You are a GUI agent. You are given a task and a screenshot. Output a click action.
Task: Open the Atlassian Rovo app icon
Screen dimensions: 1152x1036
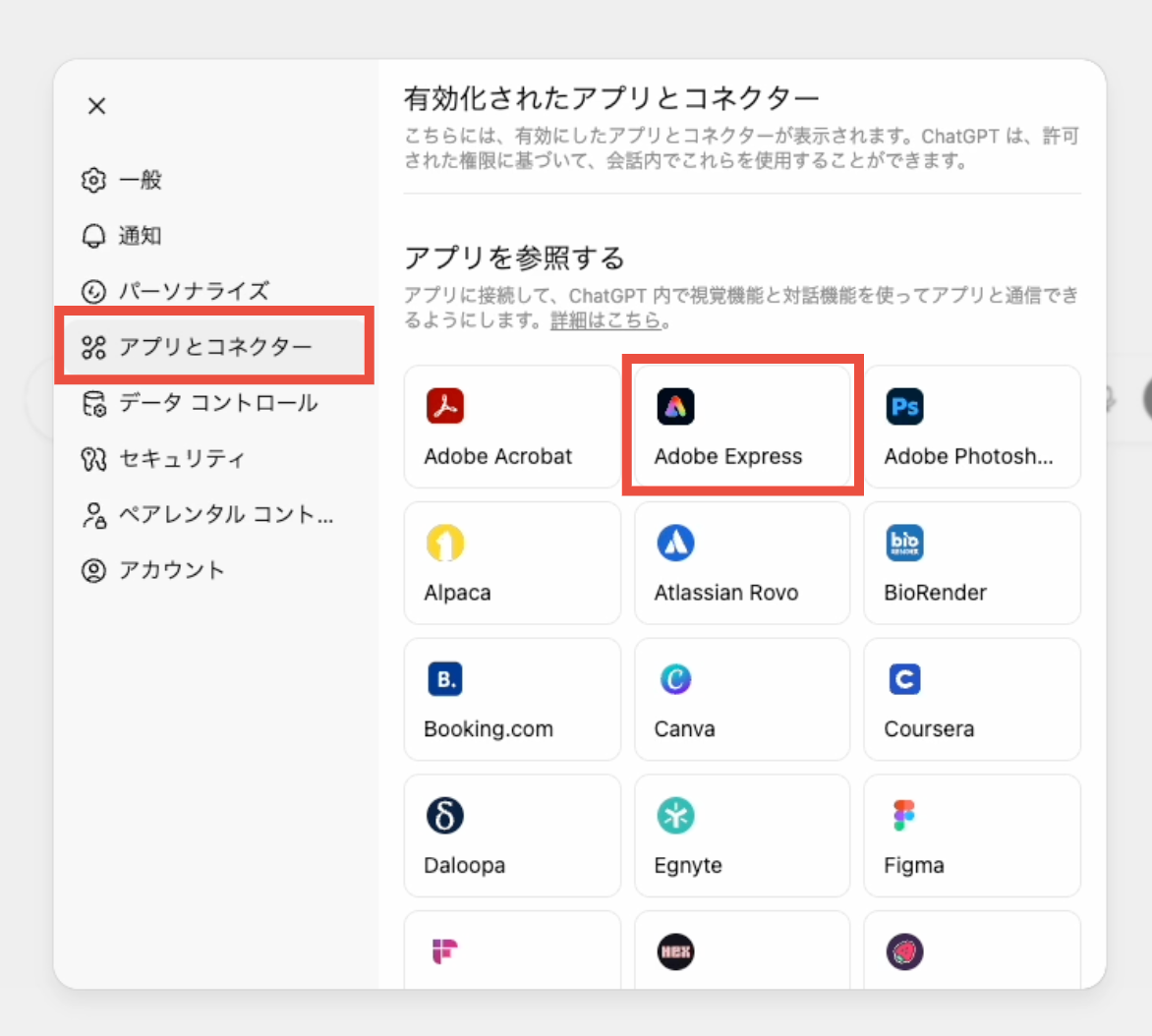click(x=675, y=543)
